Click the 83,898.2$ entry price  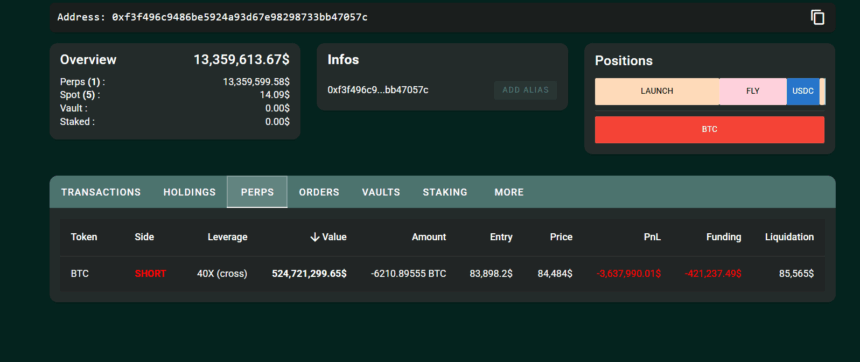click(491, 273)
